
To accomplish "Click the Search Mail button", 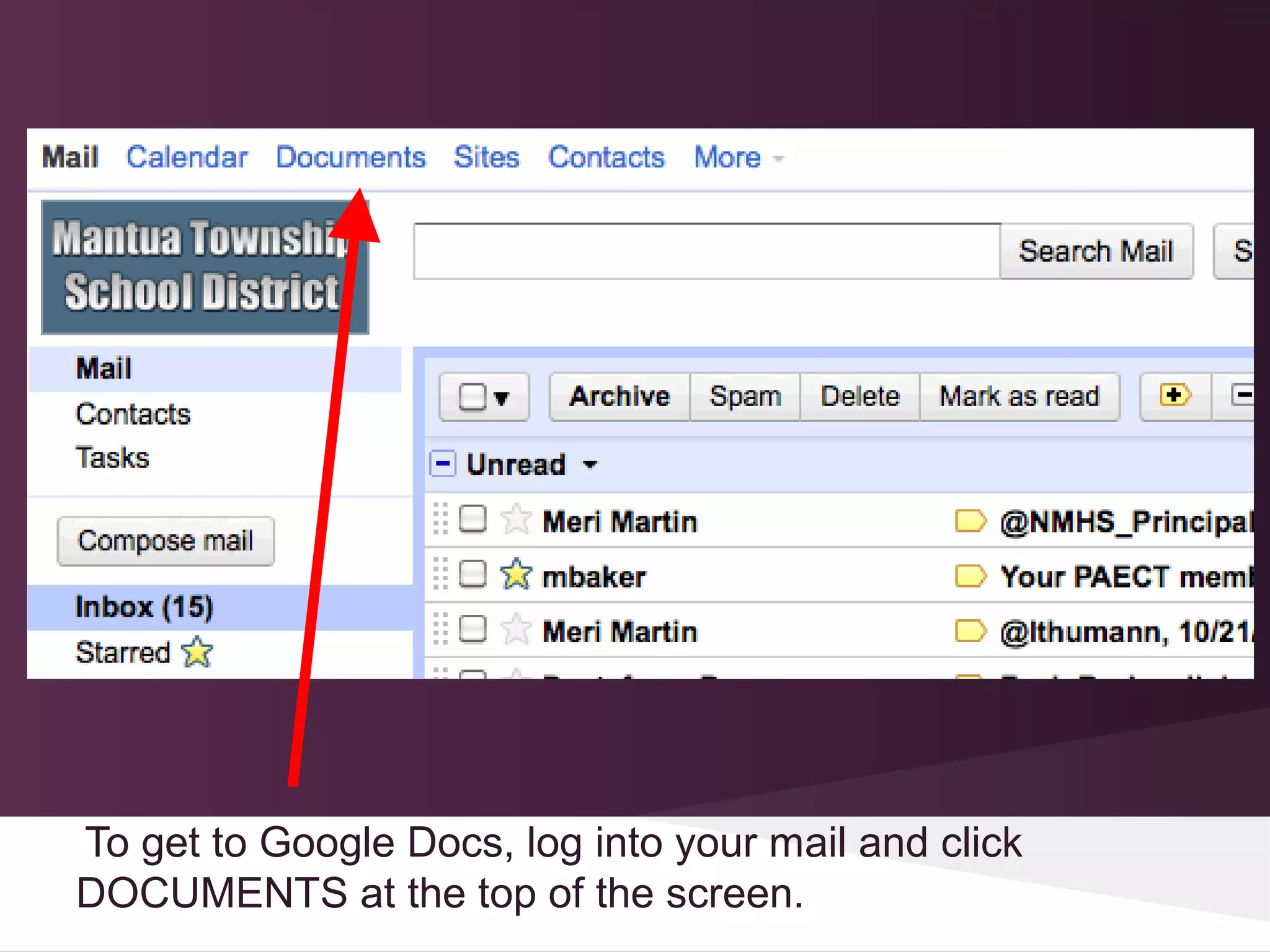I will point(1096,252).
